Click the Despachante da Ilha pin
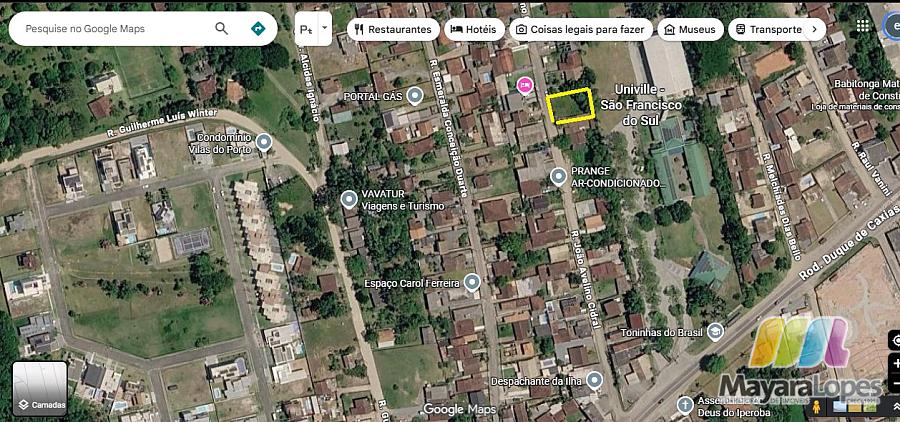Screen dimensions: 900x422 click(594, 380)
